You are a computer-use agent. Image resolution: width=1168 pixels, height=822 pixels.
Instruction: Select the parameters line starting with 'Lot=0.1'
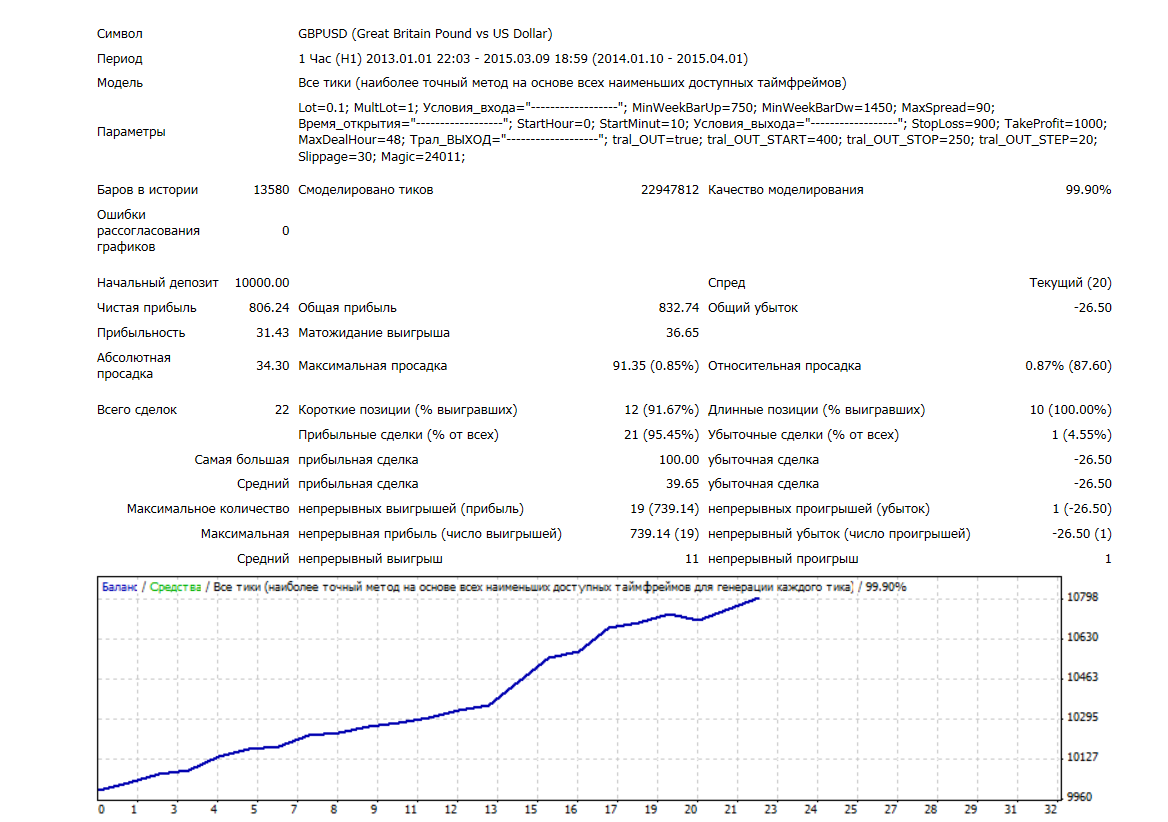(x=647, y=107)
